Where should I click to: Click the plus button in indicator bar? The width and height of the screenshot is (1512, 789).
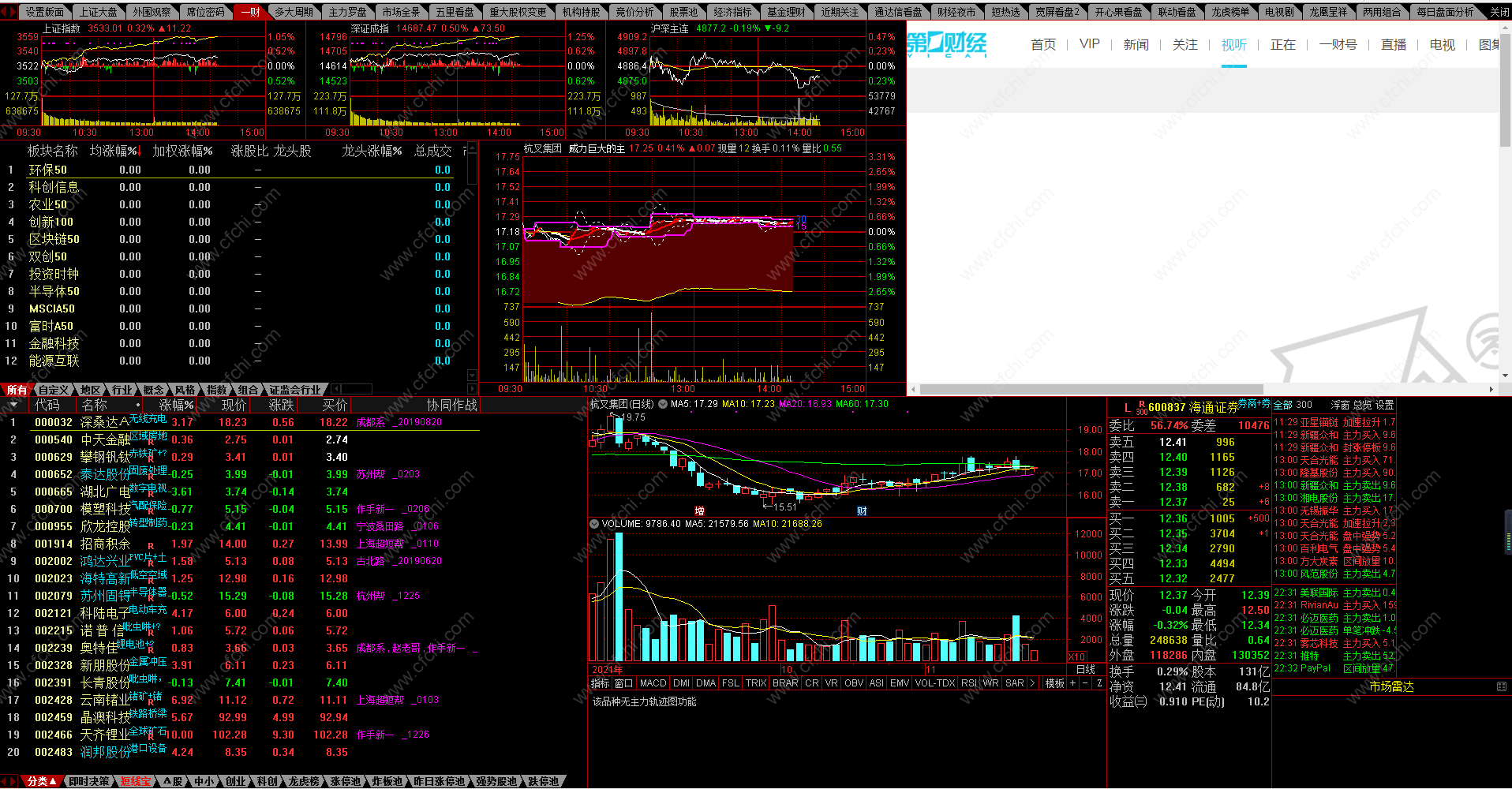point(1072,683)
